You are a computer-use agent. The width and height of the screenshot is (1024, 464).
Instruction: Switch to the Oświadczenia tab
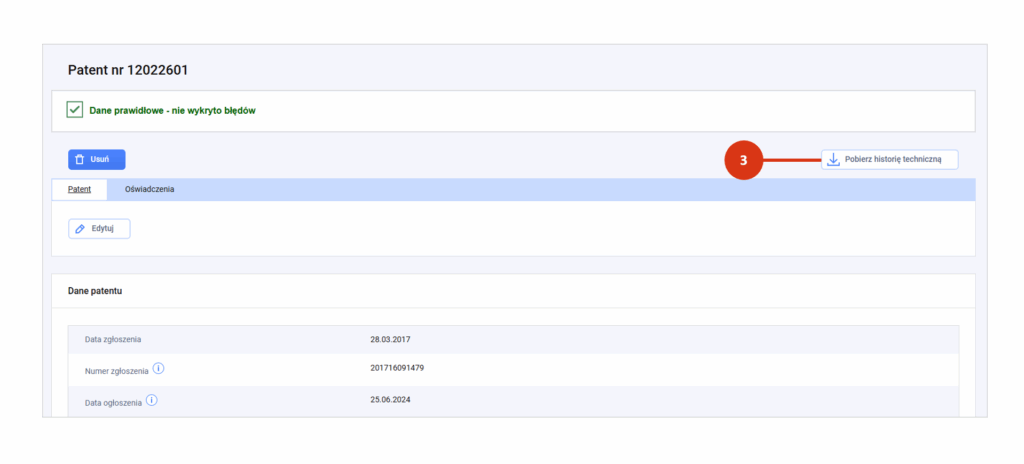click(150, 189)
